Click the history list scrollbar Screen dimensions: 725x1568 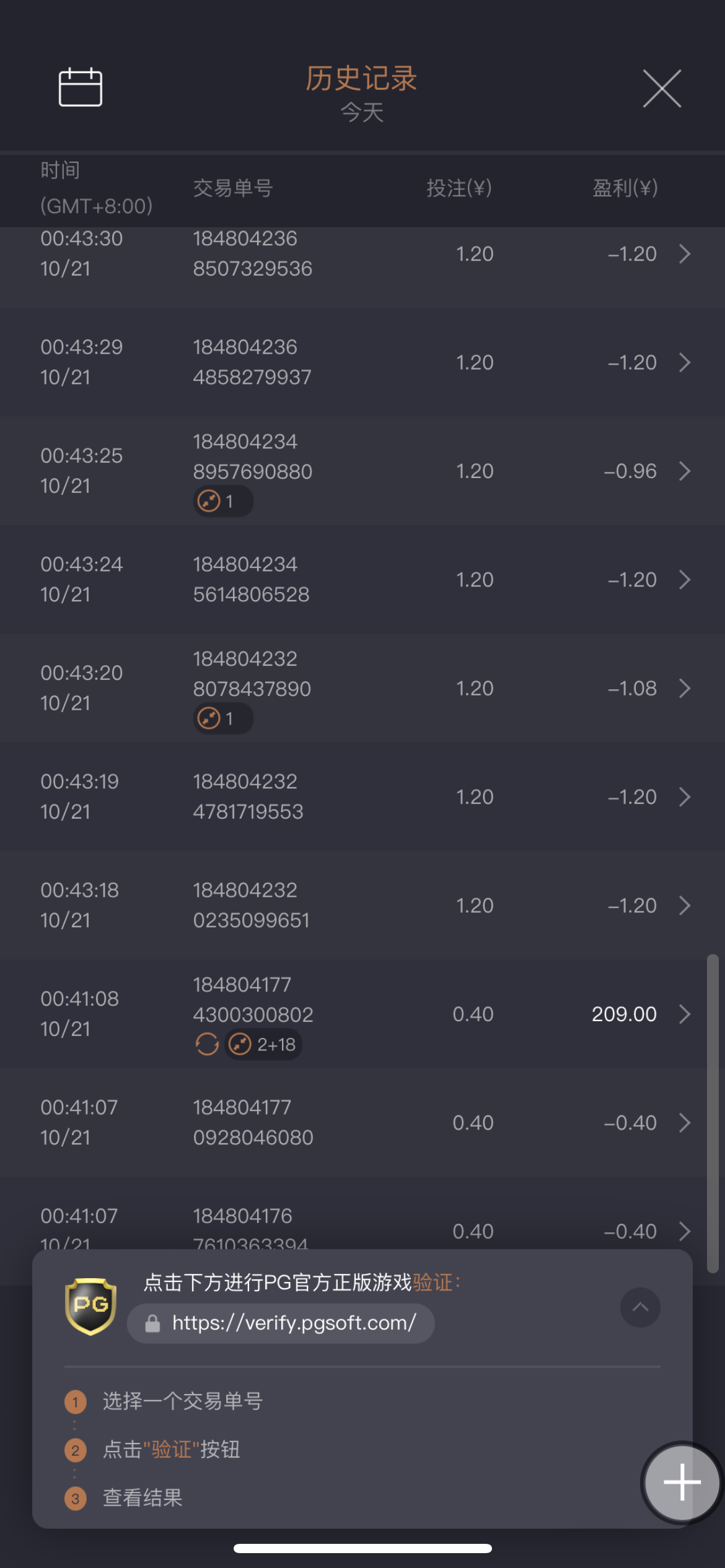pyautogui.click(x=713, y=1113)
